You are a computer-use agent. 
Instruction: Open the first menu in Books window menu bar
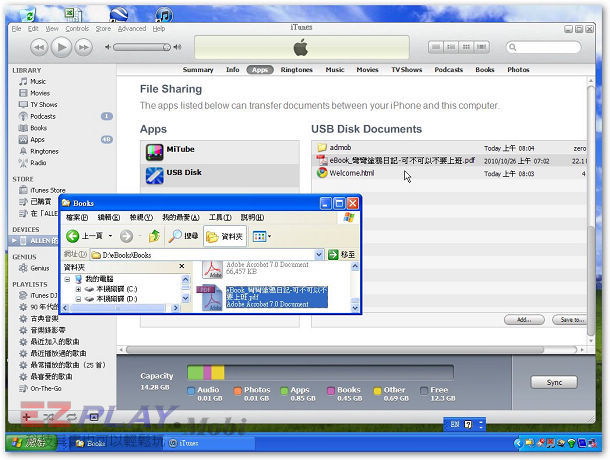77,218
